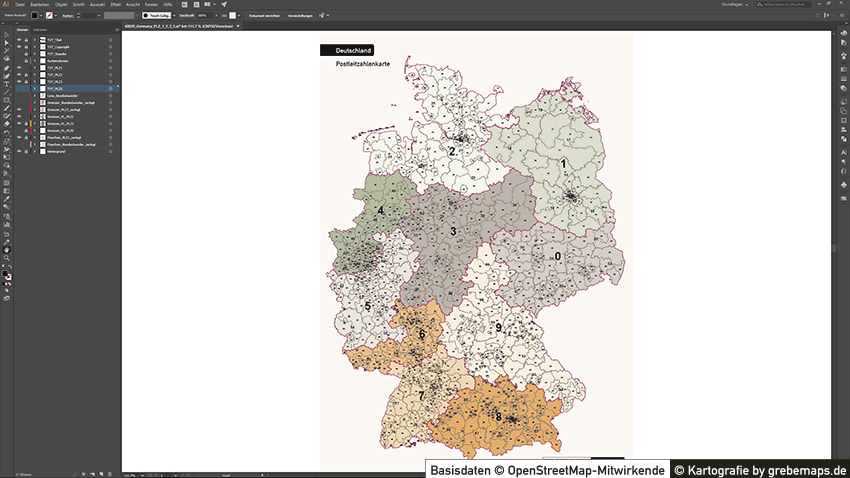Screen dimensions: 850x478
Task: Click the Dokument einrichten button
Action: coord(263,16)
